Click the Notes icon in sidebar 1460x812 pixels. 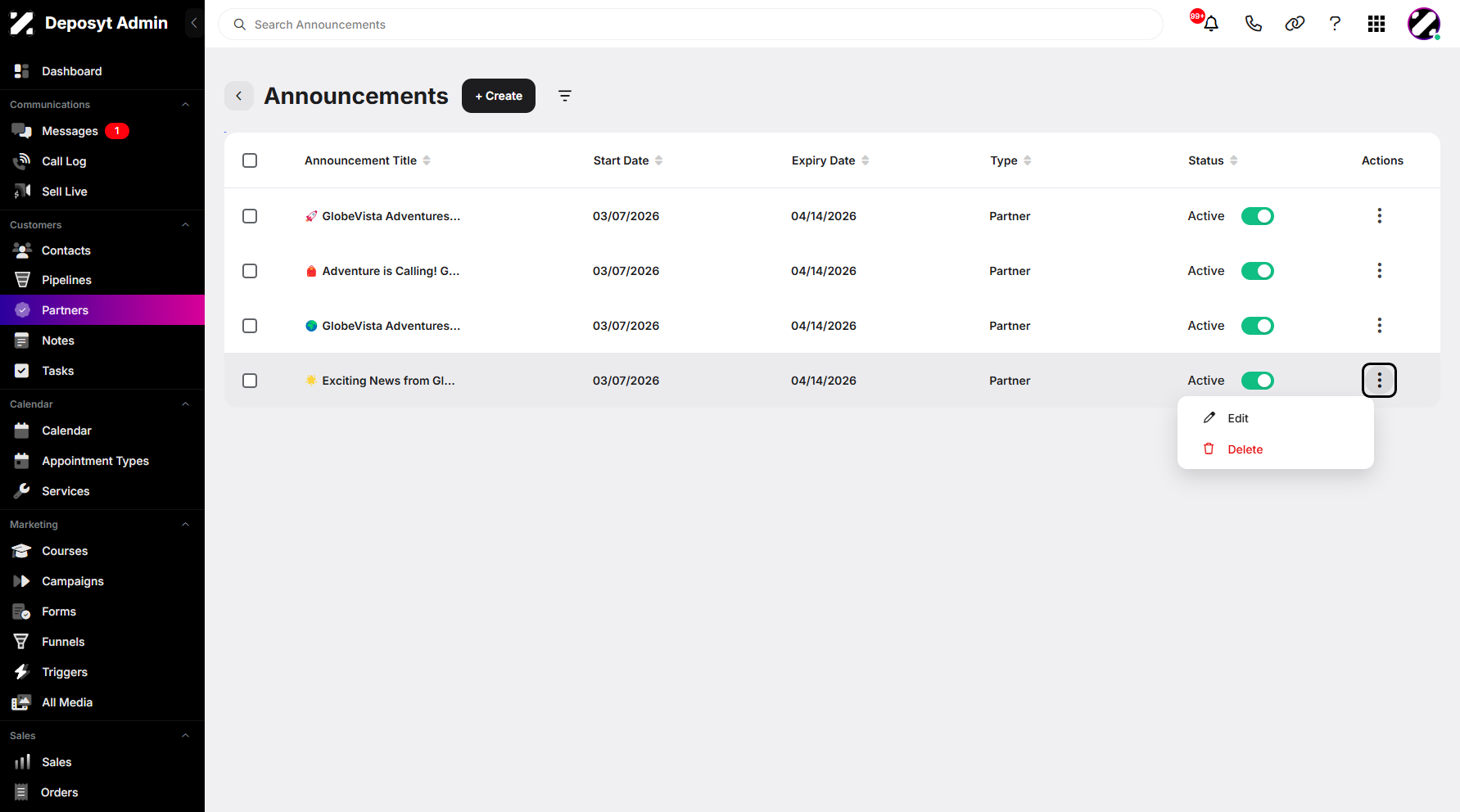tap(22, 341)
